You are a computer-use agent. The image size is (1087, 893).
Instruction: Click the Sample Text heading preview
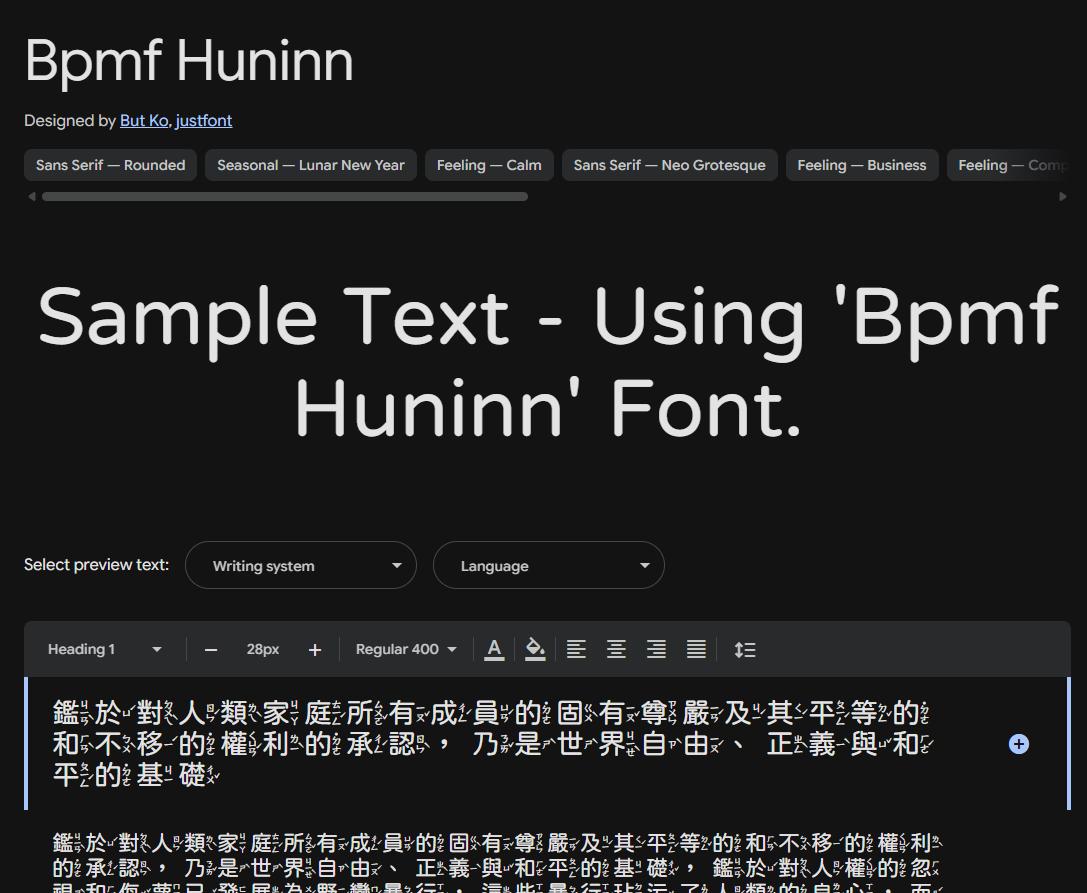click(548, 362)
